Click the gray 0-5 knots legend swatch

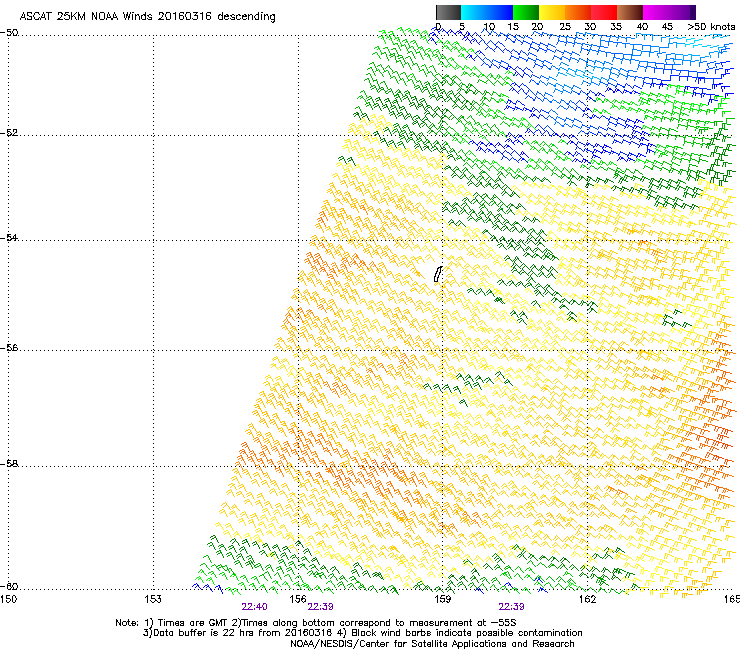click(x=448, y=12)
